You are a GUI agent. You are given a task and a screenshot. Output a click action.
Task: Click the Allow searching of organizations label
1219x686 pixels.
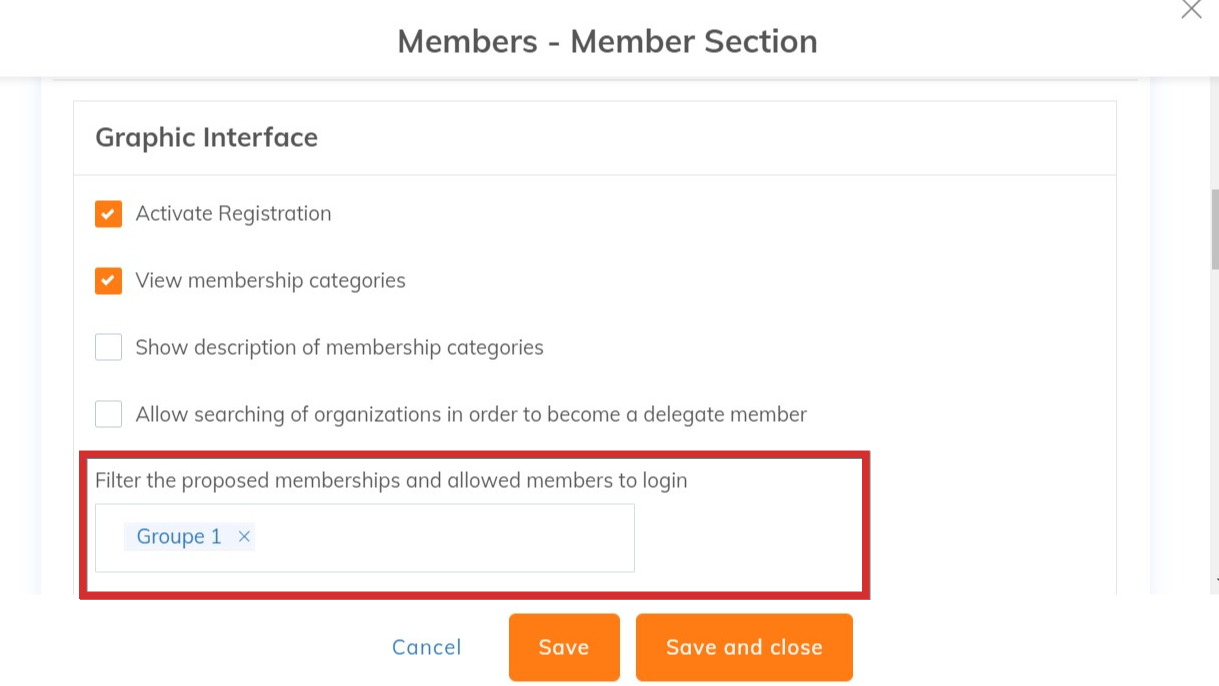471,414
